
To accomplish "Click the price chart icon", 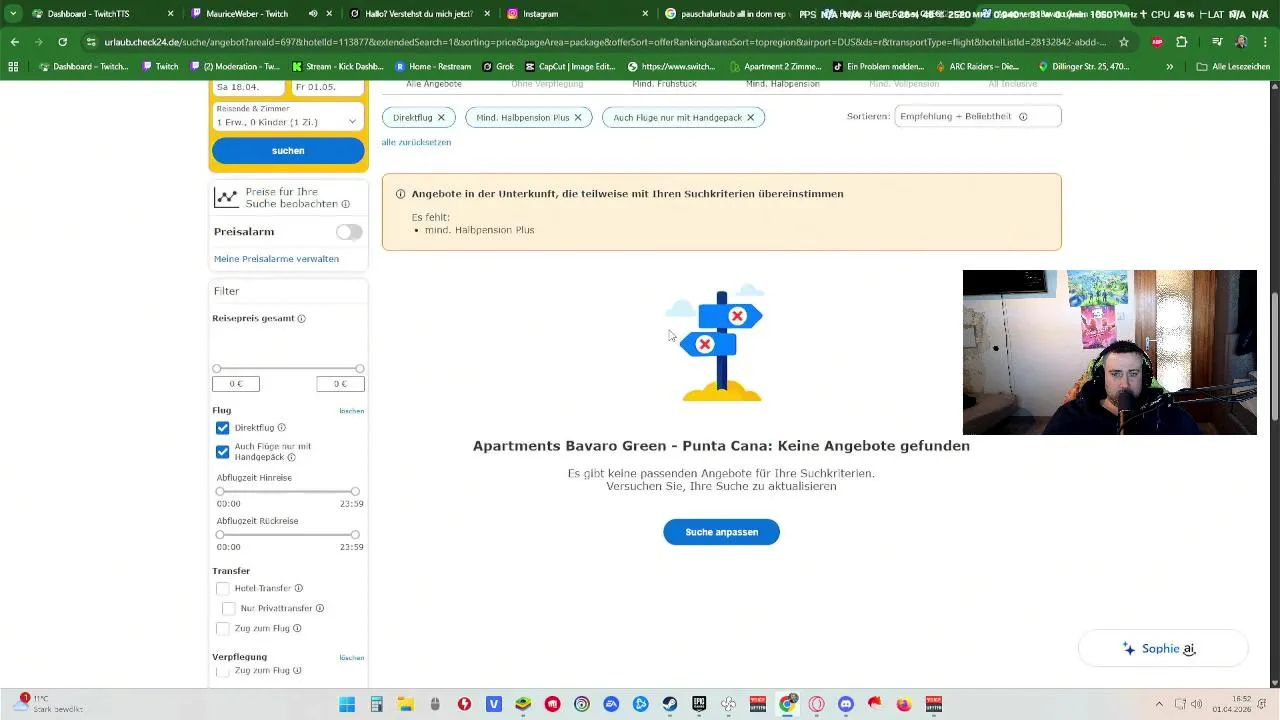I will click(x=227, y=197).
